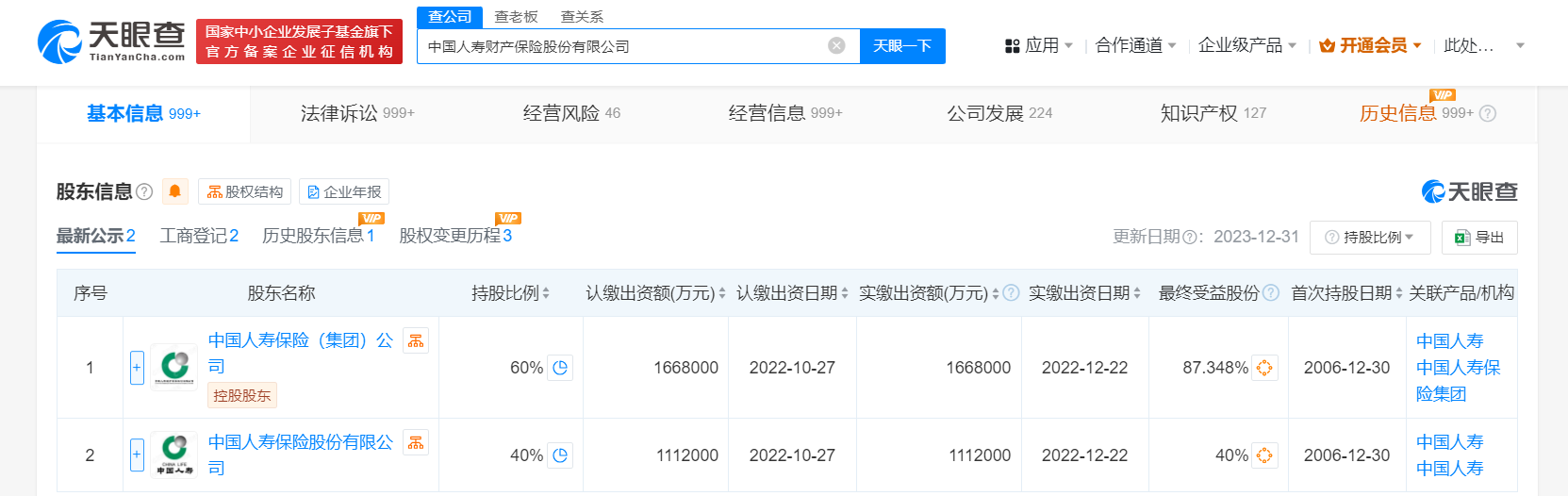The image size is (1568, 496).
Task: Open first 中国人寿 related link in row 2
Action: 1449,442
